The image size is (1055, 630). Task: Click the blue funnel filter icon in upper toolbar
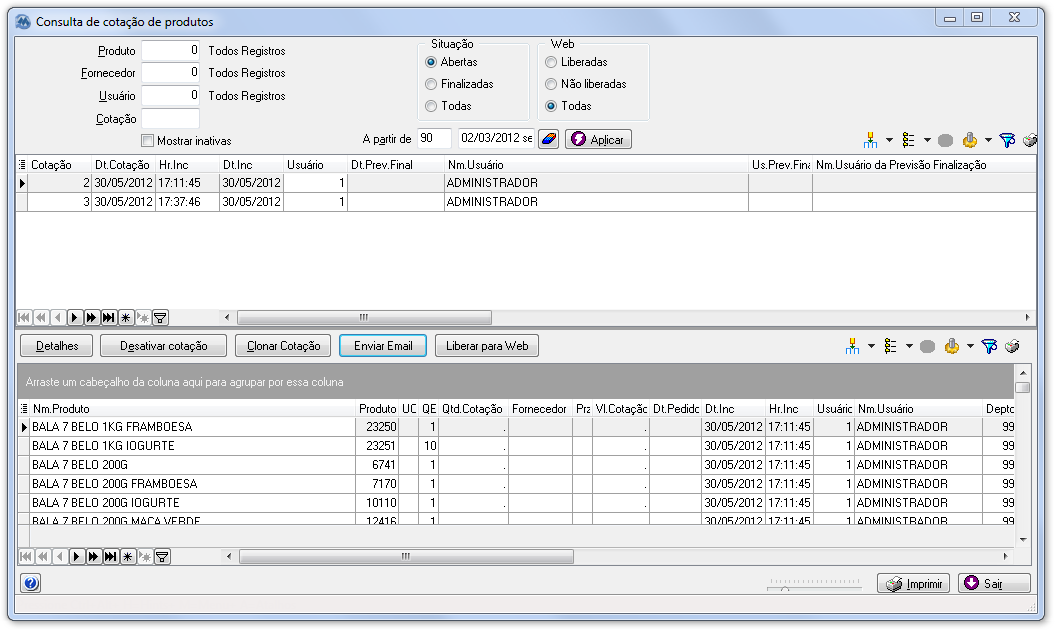point(1007,140)
